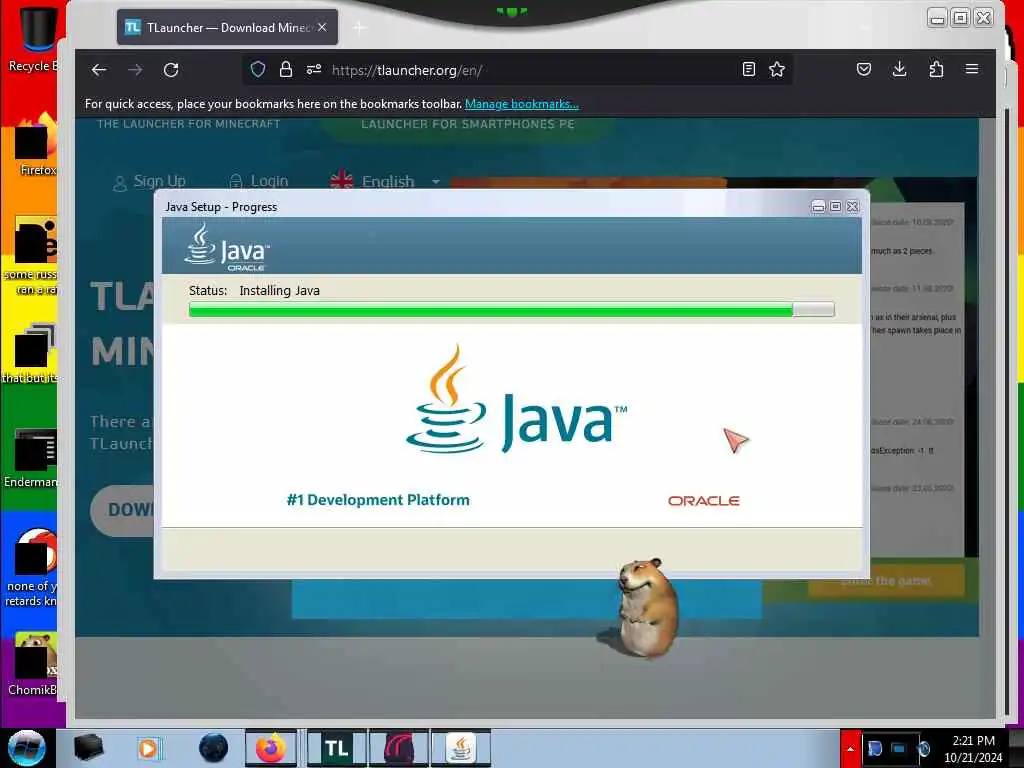
Task: Bookmark this page with the star icon
Action: pyautogui.click(x=776, y=69)
